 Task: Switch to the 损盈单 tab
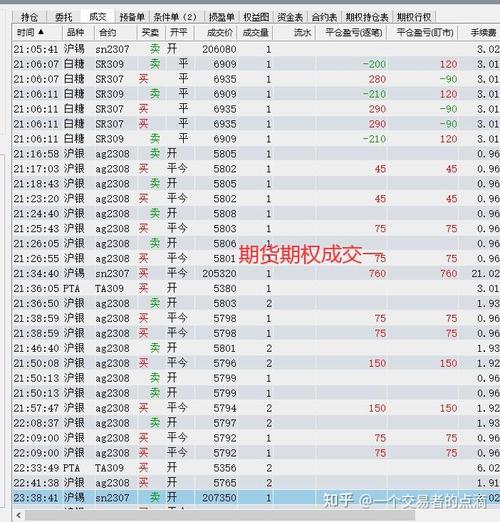(221, 17)
